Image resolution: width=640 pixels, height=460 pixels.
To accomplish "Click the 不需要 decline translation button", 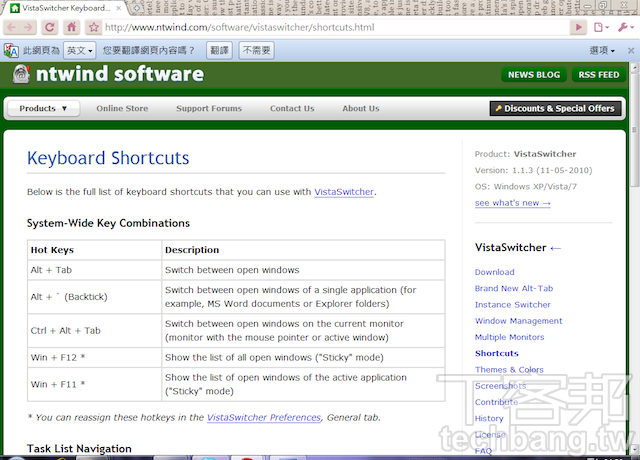I will (256, 50).
